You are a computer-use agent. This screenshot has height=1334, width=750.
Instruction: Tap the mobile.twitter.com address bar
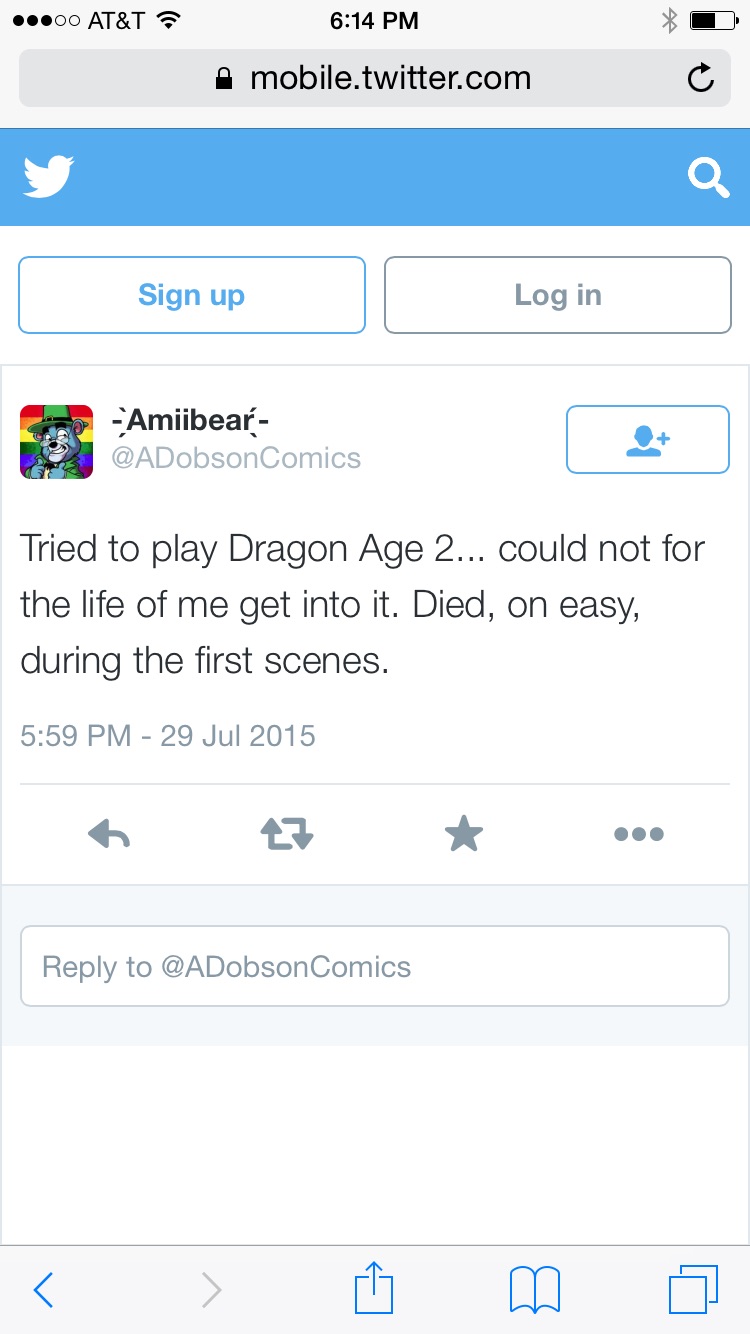coord(375,78)
